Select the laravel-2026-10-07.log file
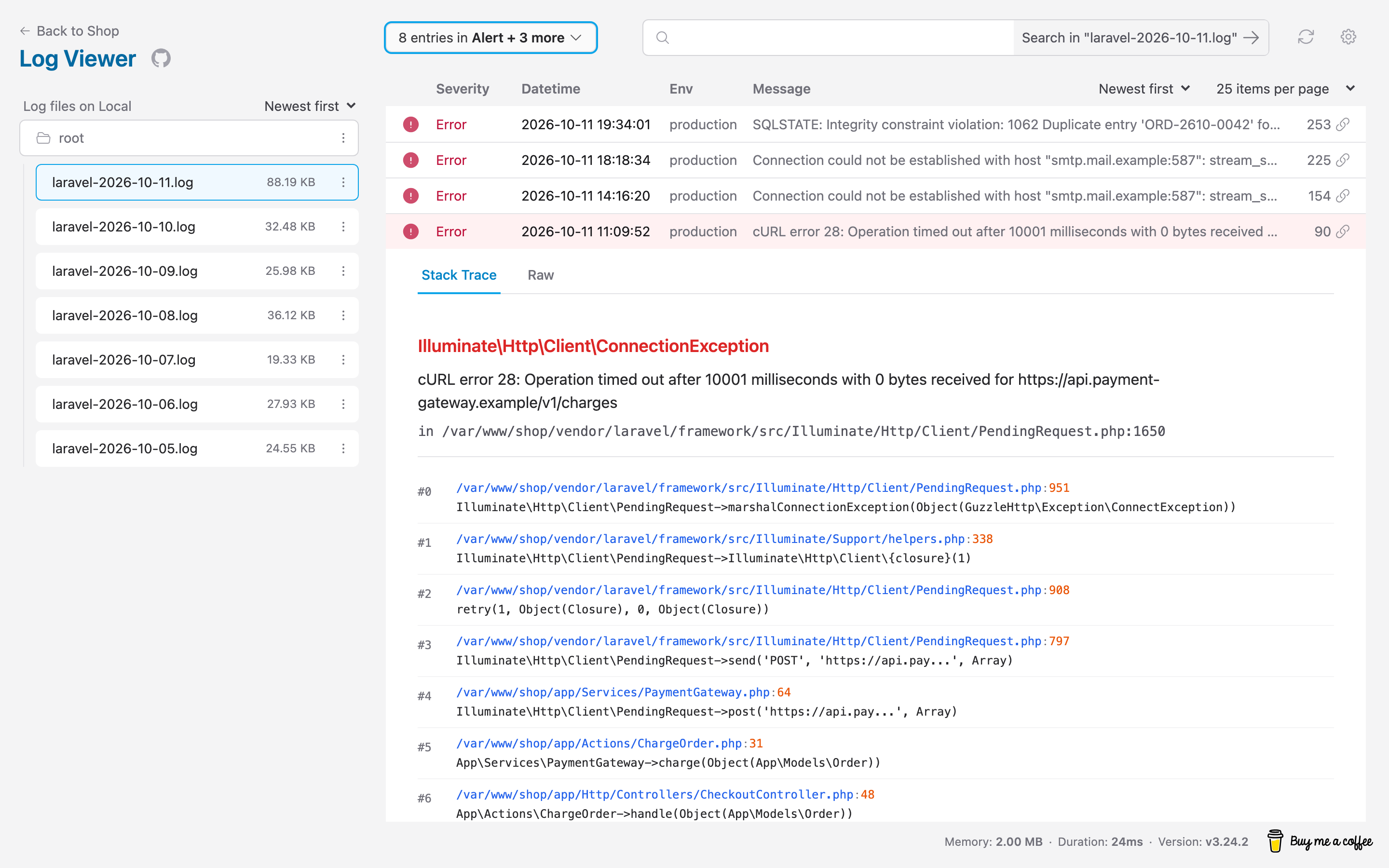The width and height of the screenshot is (1389, 868). (x=197, y=359)
